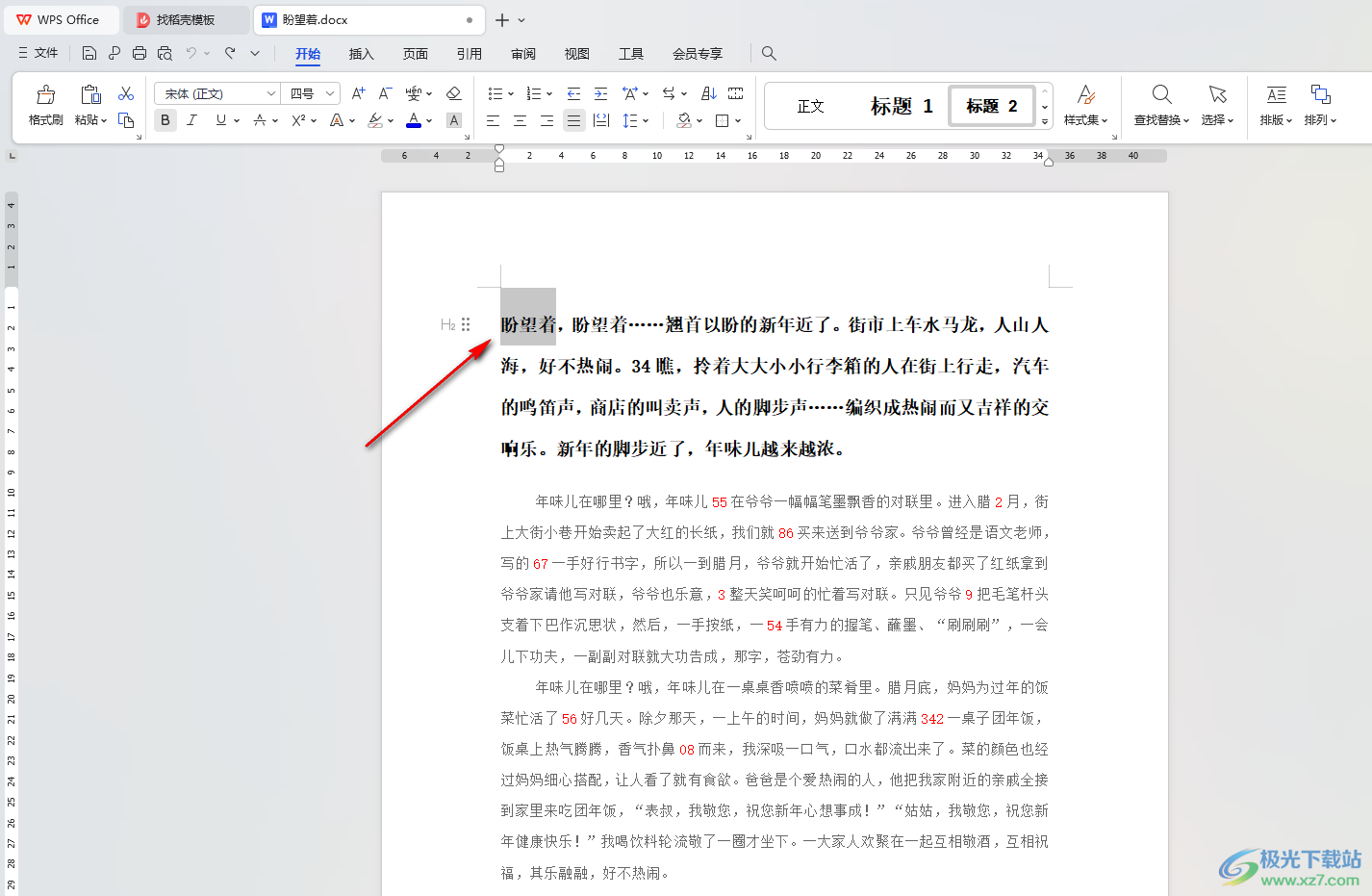Click the Distributed alignment icon
Viewport: 1372px width, 896px height.
(601, 120)
